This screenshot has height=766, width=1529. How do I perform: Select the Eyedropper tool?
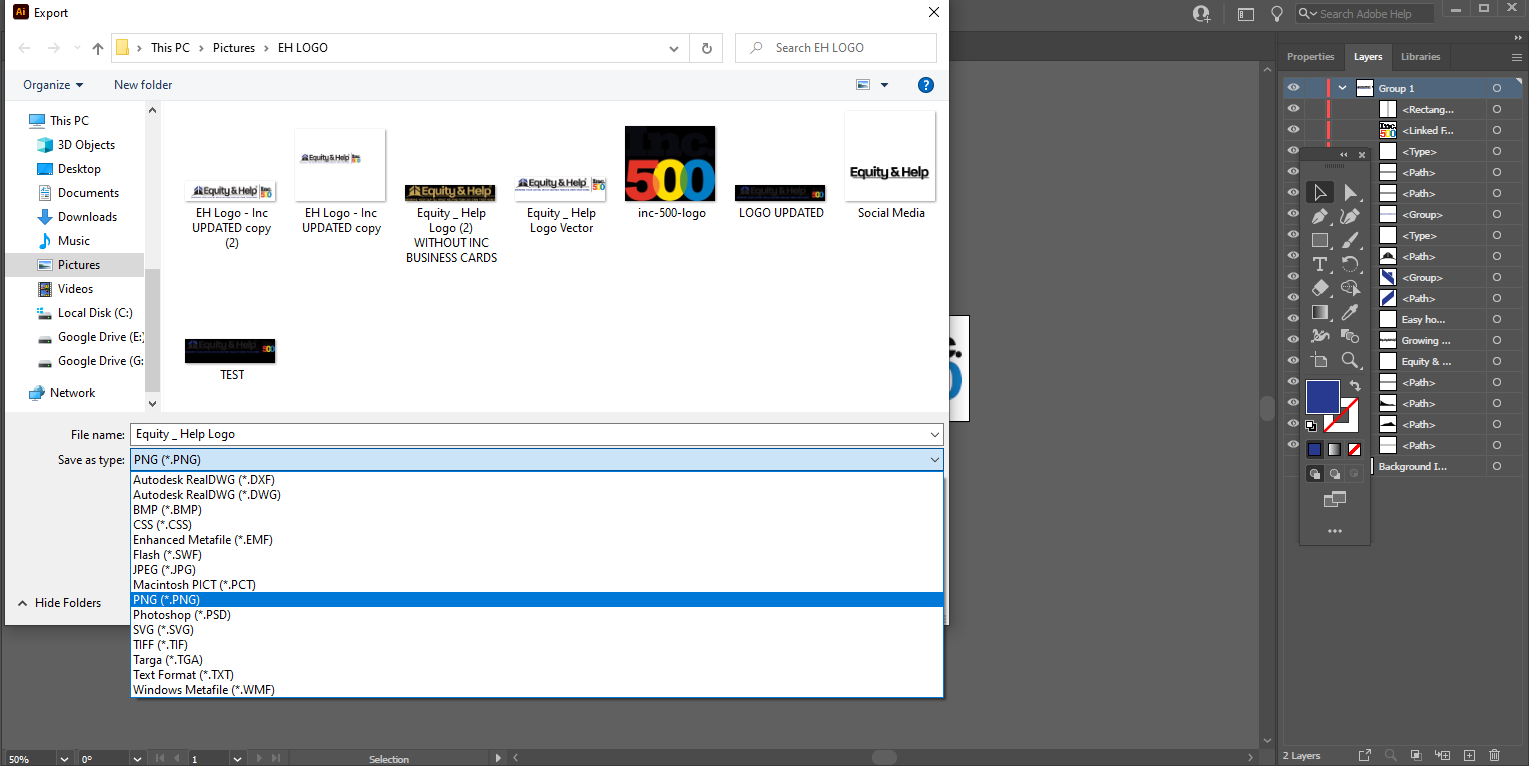pyautogui.click(x=1350, y=312)
